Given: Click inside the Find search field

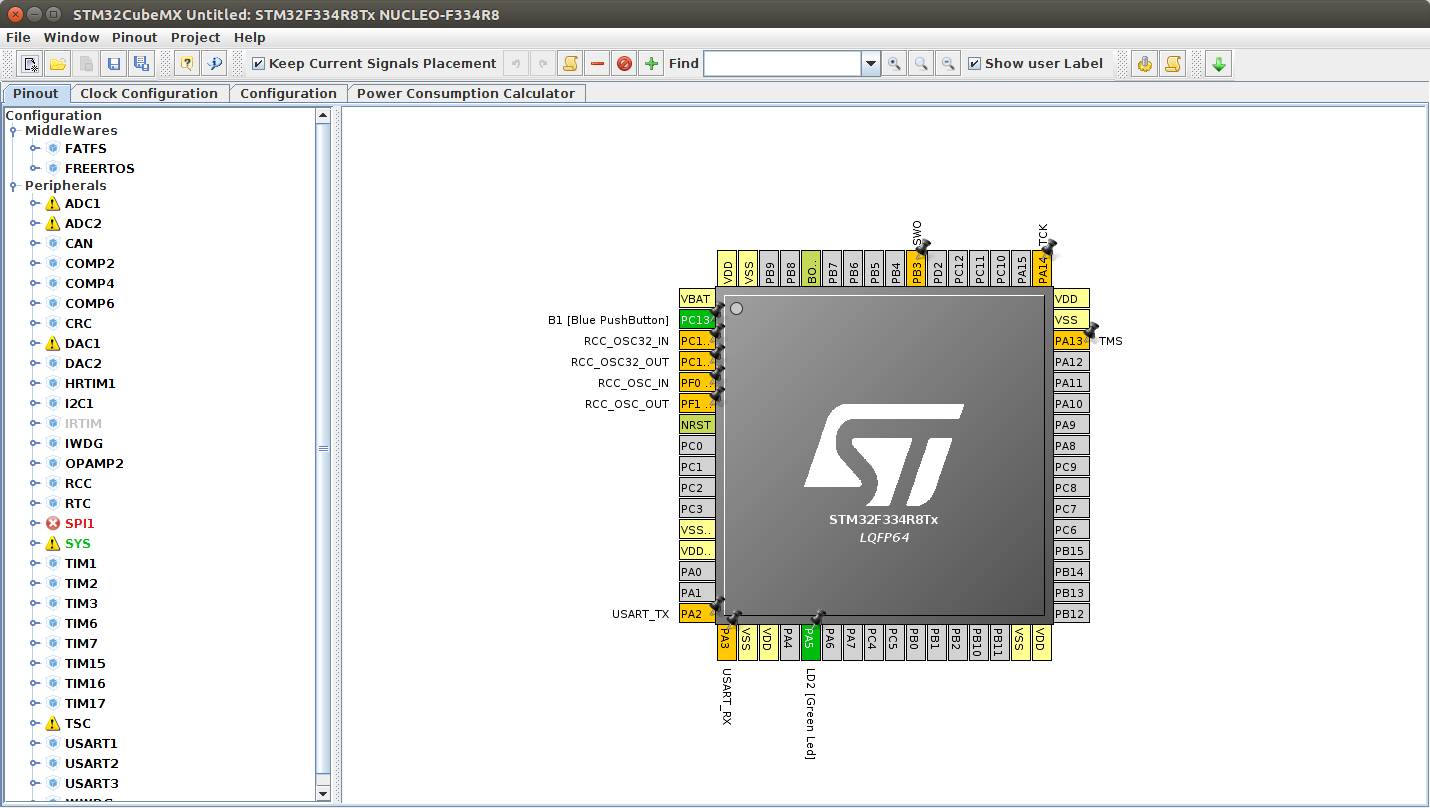Looking at the screenshot, I should click(x=782, y=64).
